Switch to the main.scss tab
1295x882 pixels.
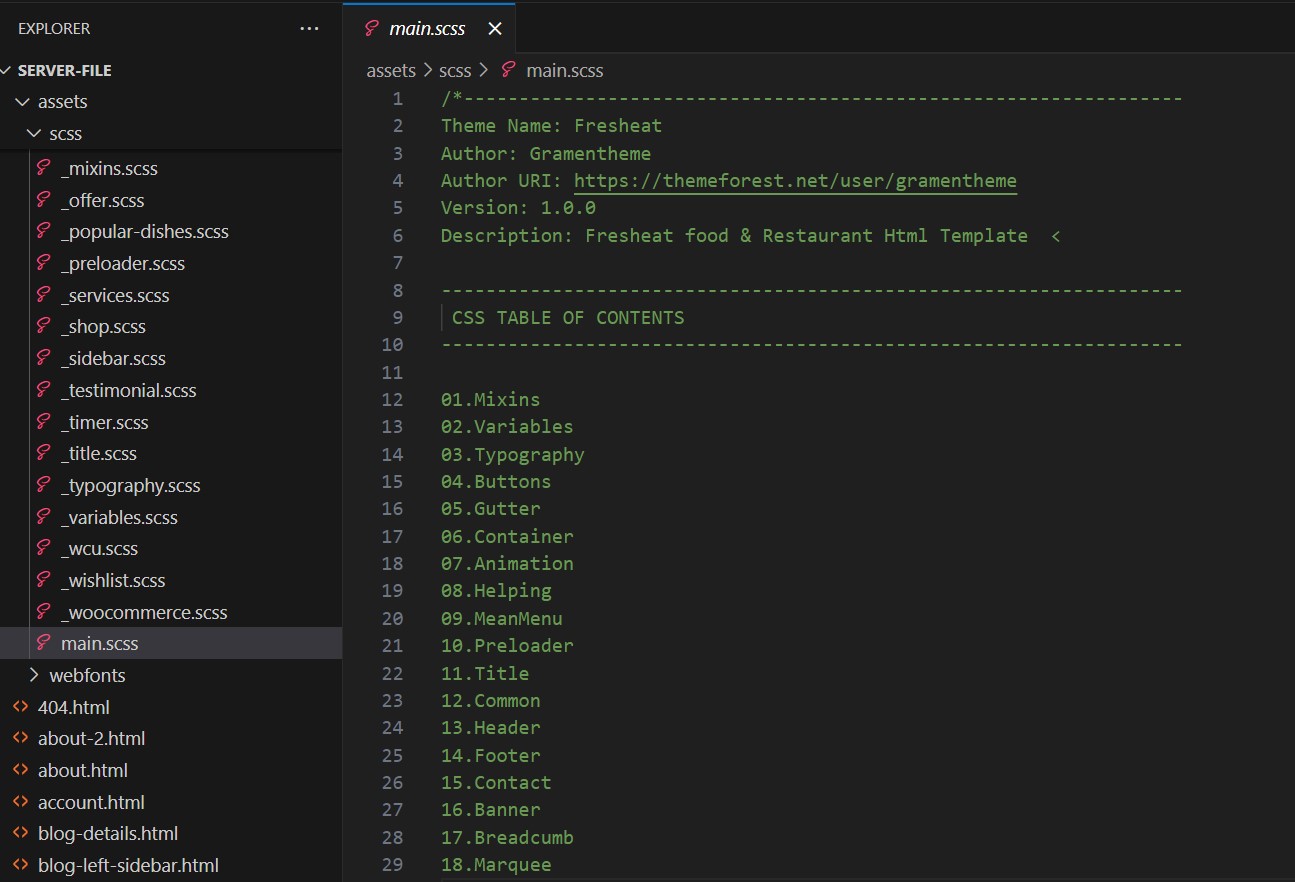point(427,29)
